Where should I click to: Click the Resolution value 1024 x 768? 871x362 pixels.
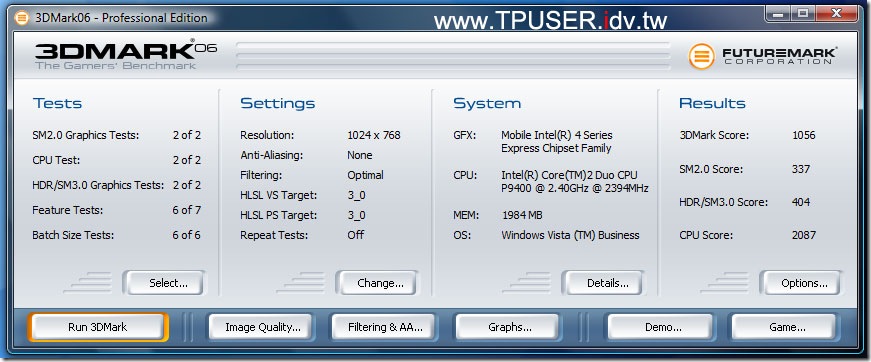click(x=373, y=135)
